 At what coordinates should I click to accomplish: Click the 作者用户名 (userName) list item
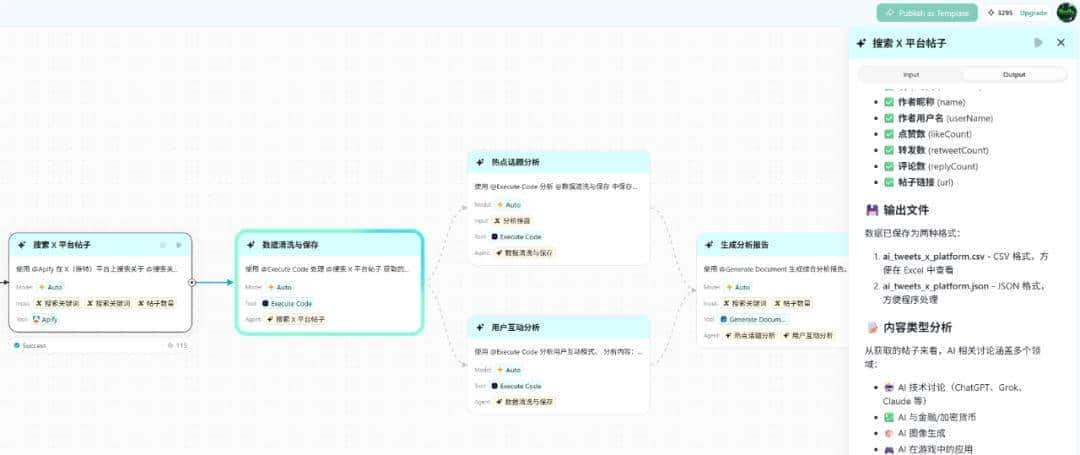coord(939,118)
